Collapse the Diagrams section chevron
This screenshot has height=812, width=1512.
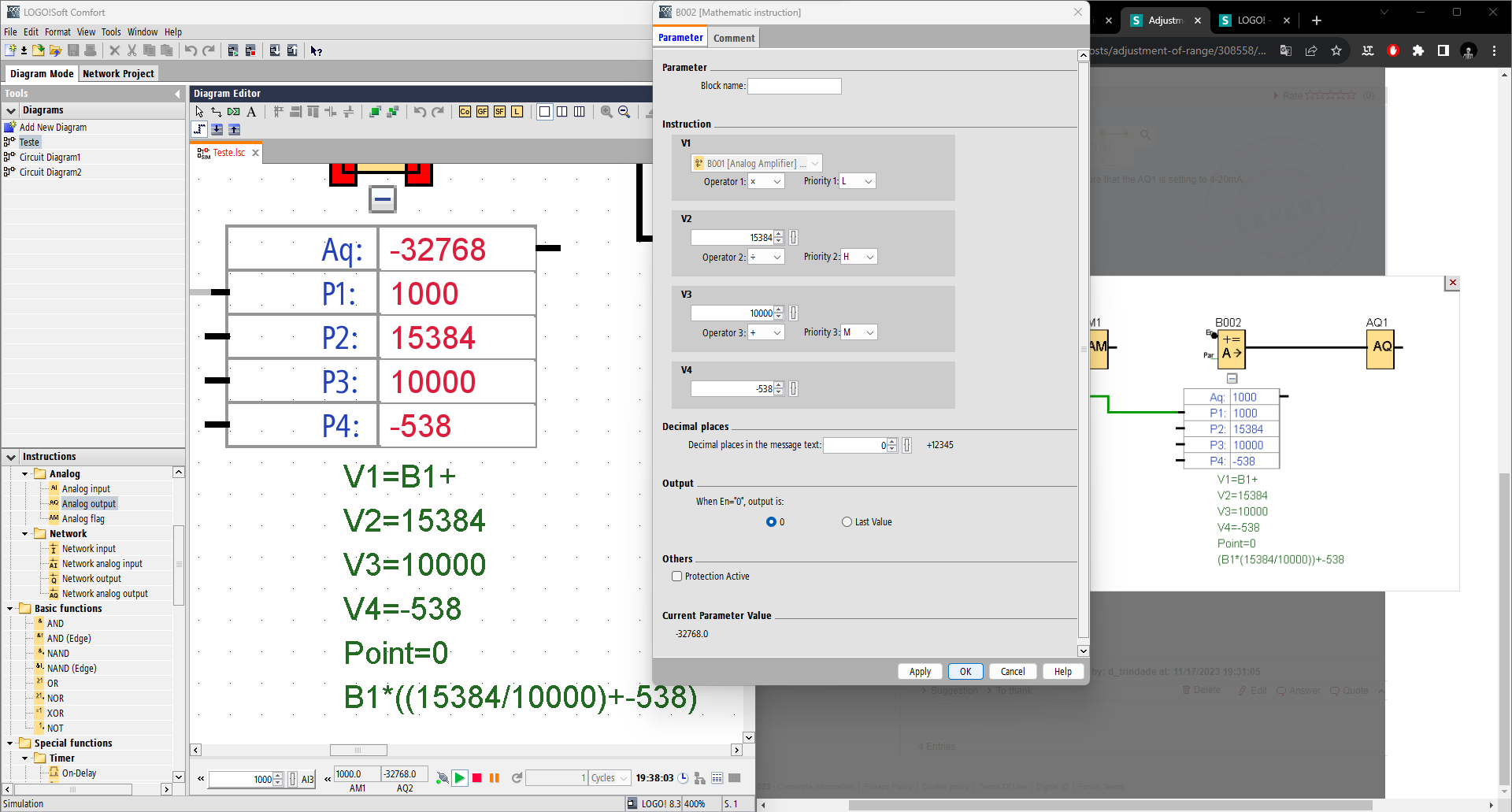pos(11,110)
